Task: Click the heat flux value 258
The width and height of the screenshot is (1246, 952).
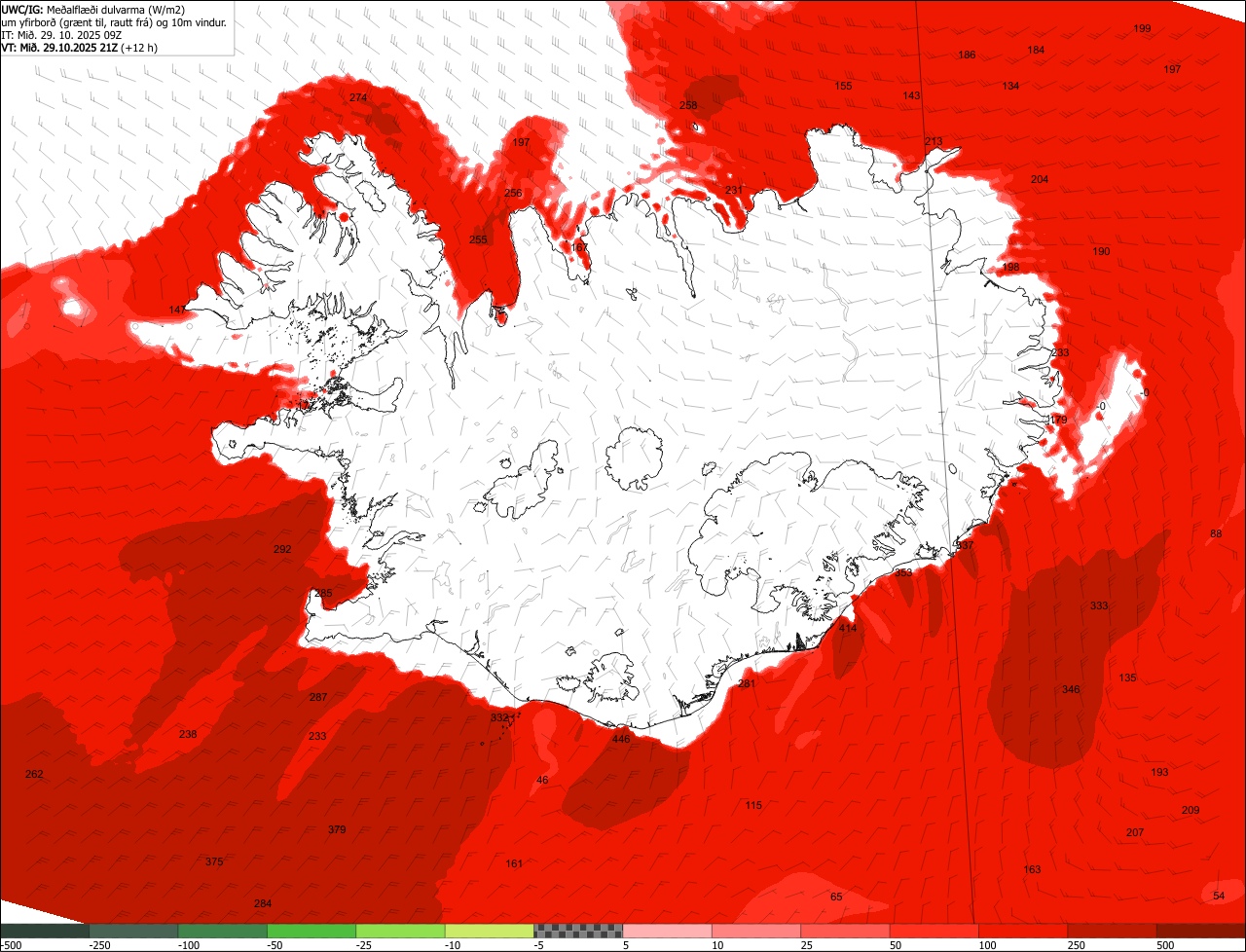Action: coord(688,105)
